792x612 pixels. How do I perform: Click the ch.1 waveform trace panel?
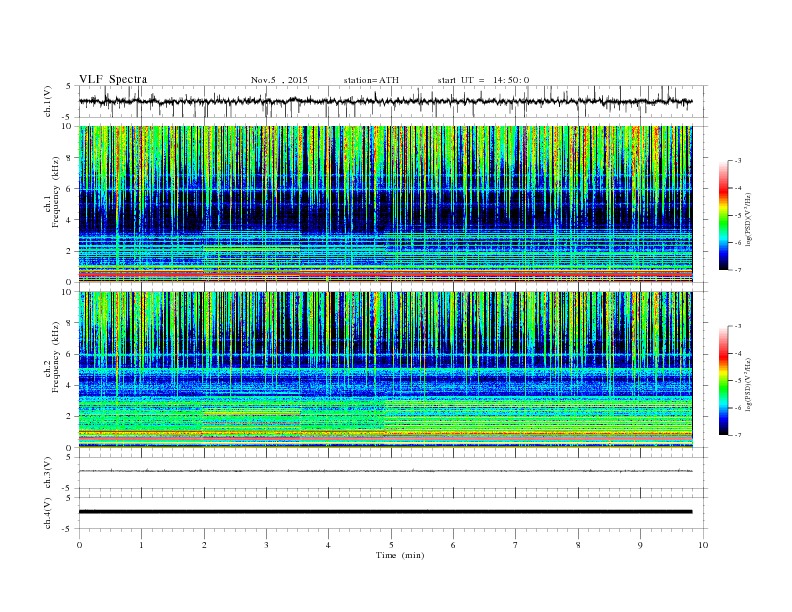coord(393,101)
